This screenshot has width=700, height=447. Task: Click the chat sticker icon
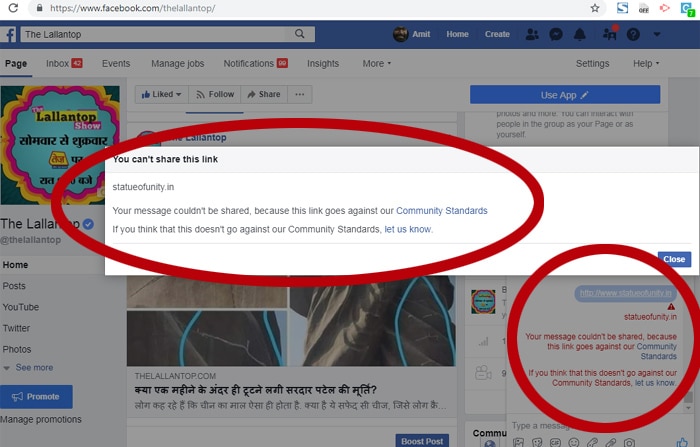click(x=537, y=443)
